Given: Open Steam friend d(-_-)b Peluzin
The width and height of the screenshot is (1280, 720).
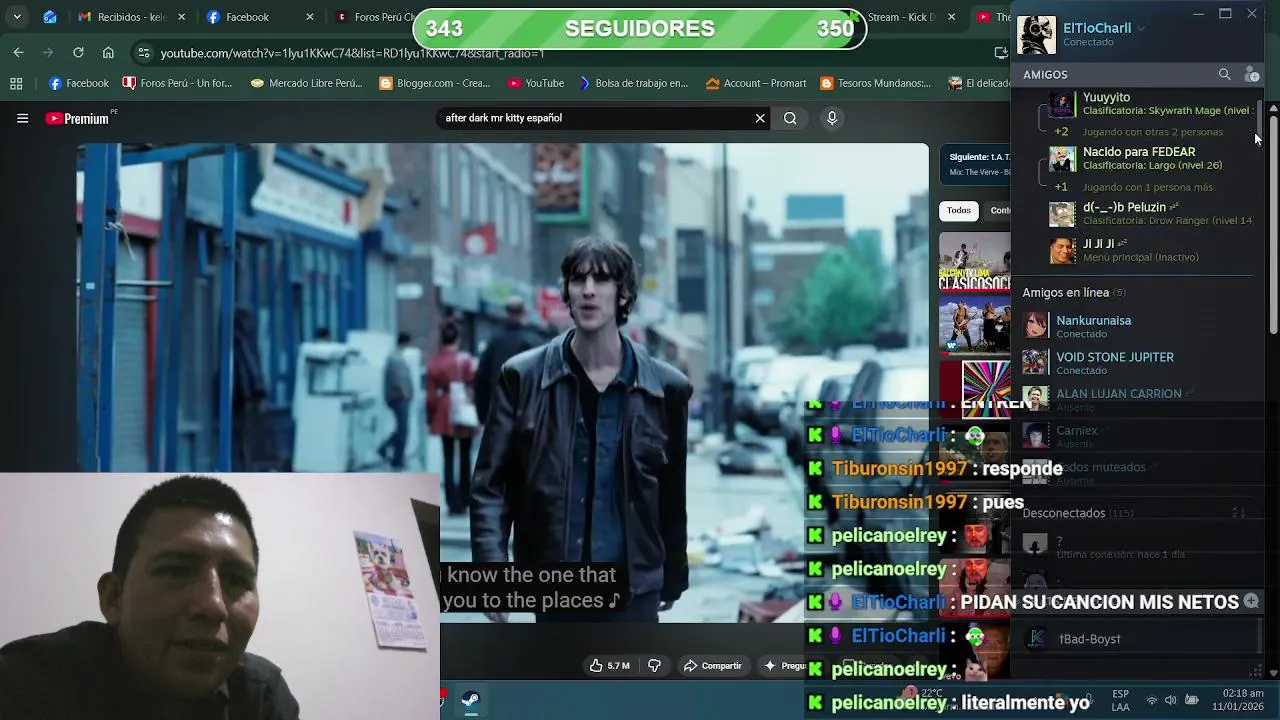Looking at the screenshot, I should pyautogui.click(x=1150, y=213).
